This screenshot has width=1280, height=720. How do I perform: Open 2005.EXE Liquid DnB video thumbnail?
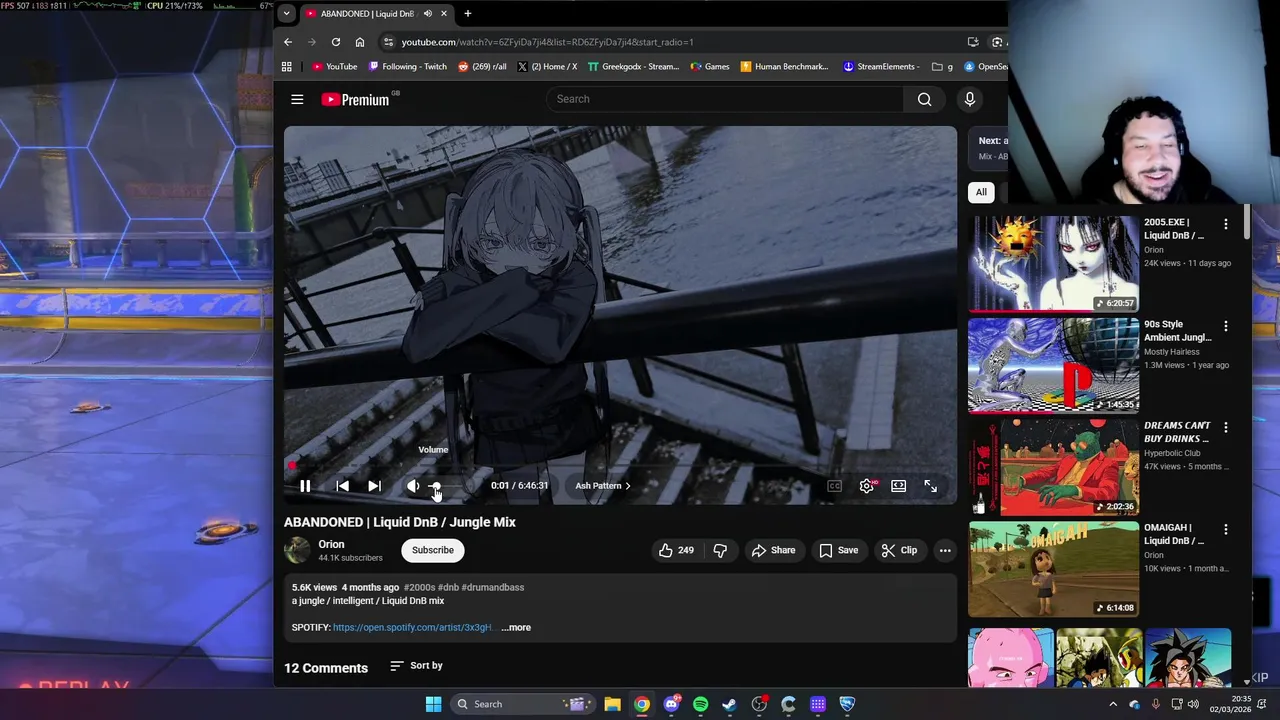(x=1053, y=263)
